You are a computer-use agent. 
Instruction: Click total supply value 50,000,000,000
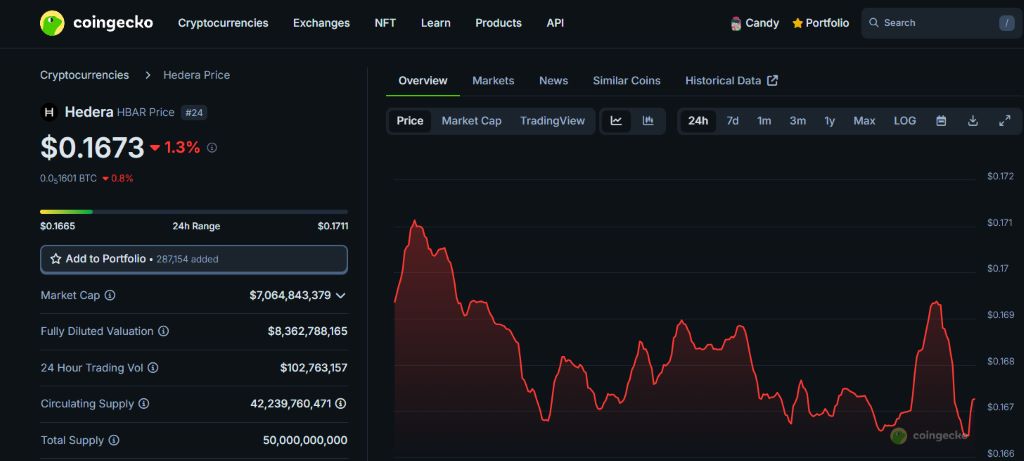(305, 440)
